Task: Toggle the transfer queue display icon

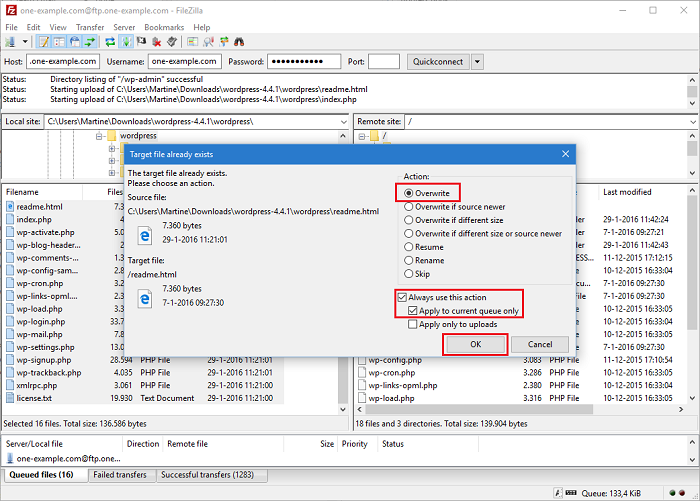Action: click(x=90, y=42)
